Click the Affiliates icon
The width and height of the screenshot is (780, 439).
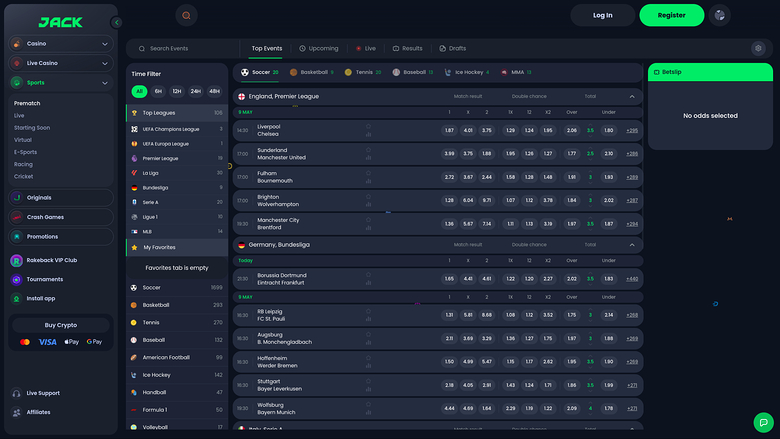coord(16,412)
